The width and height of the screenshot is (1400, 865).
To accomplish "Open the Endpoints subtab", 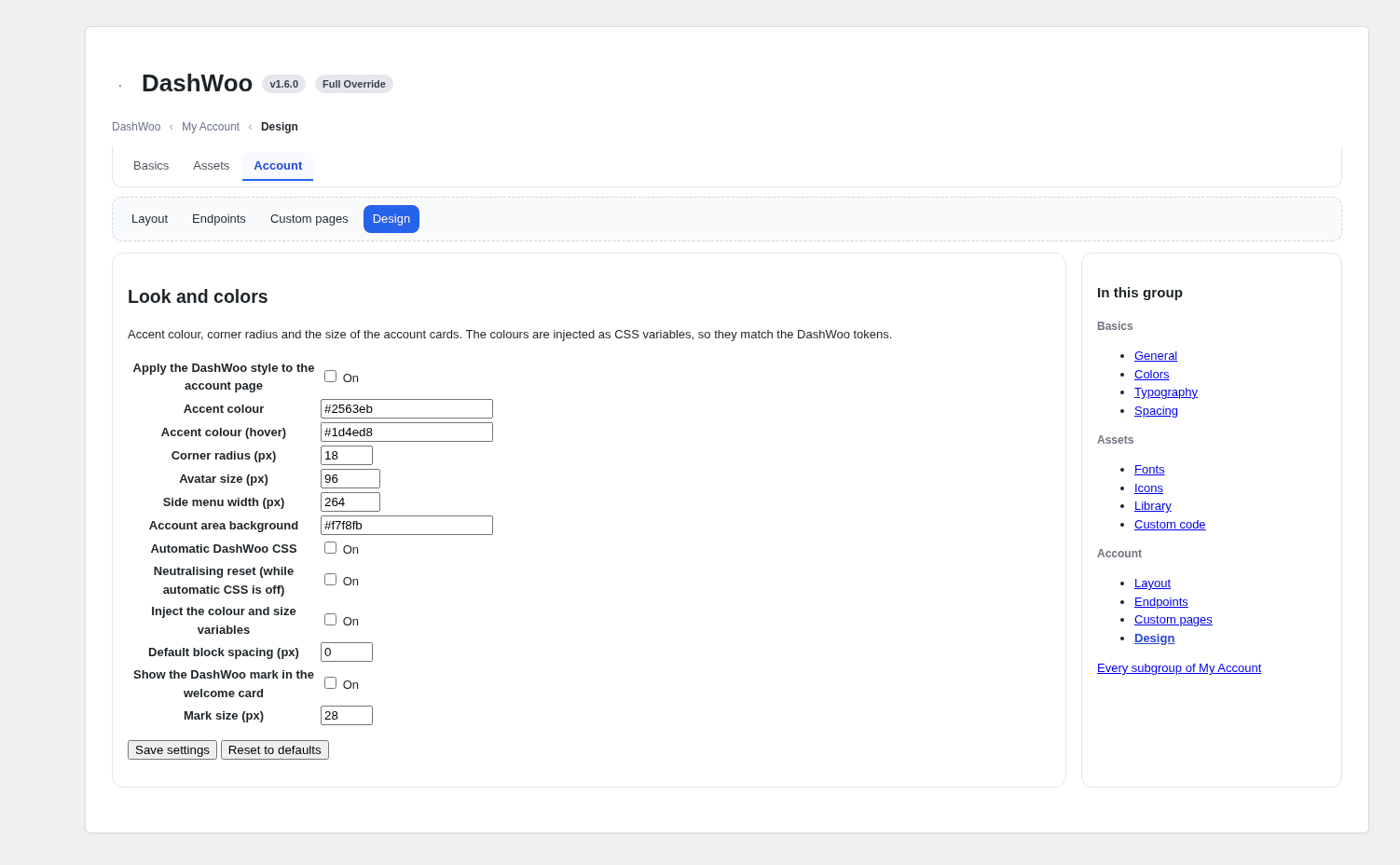I will tap(219, 219).
